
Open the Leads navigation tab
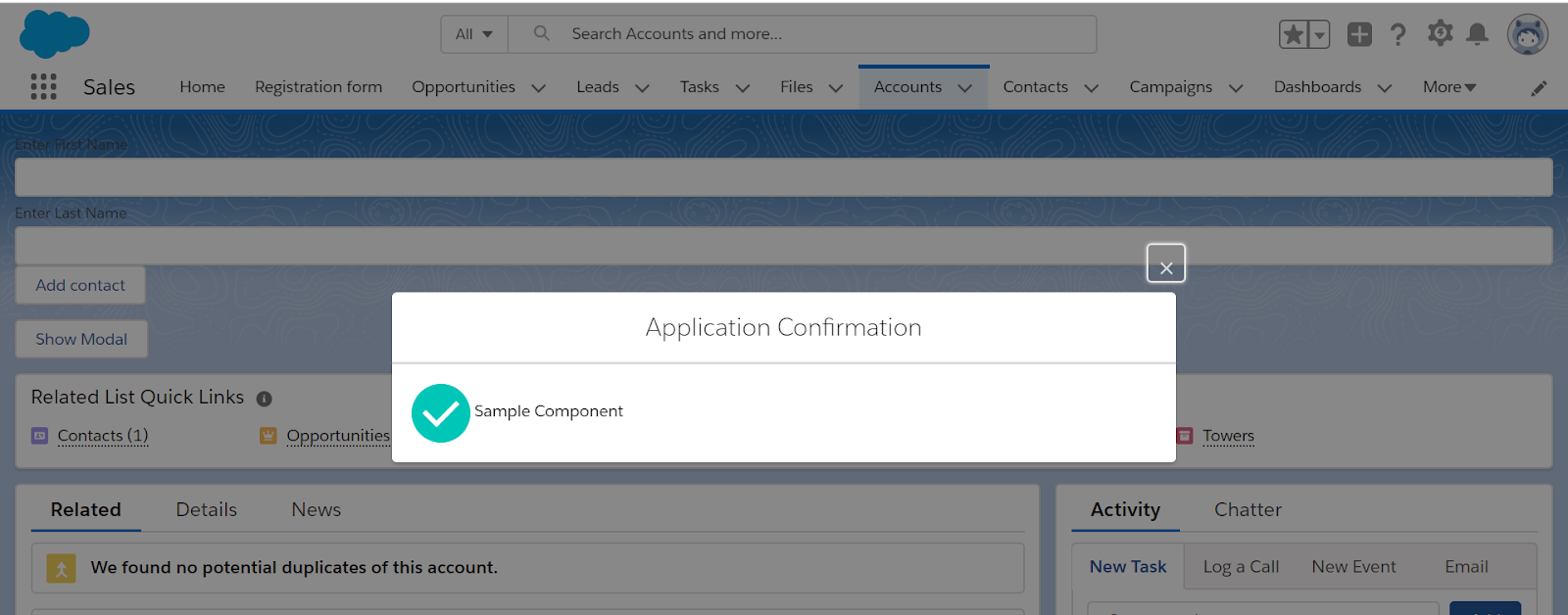pyautogui.click(x=598, y=87)
